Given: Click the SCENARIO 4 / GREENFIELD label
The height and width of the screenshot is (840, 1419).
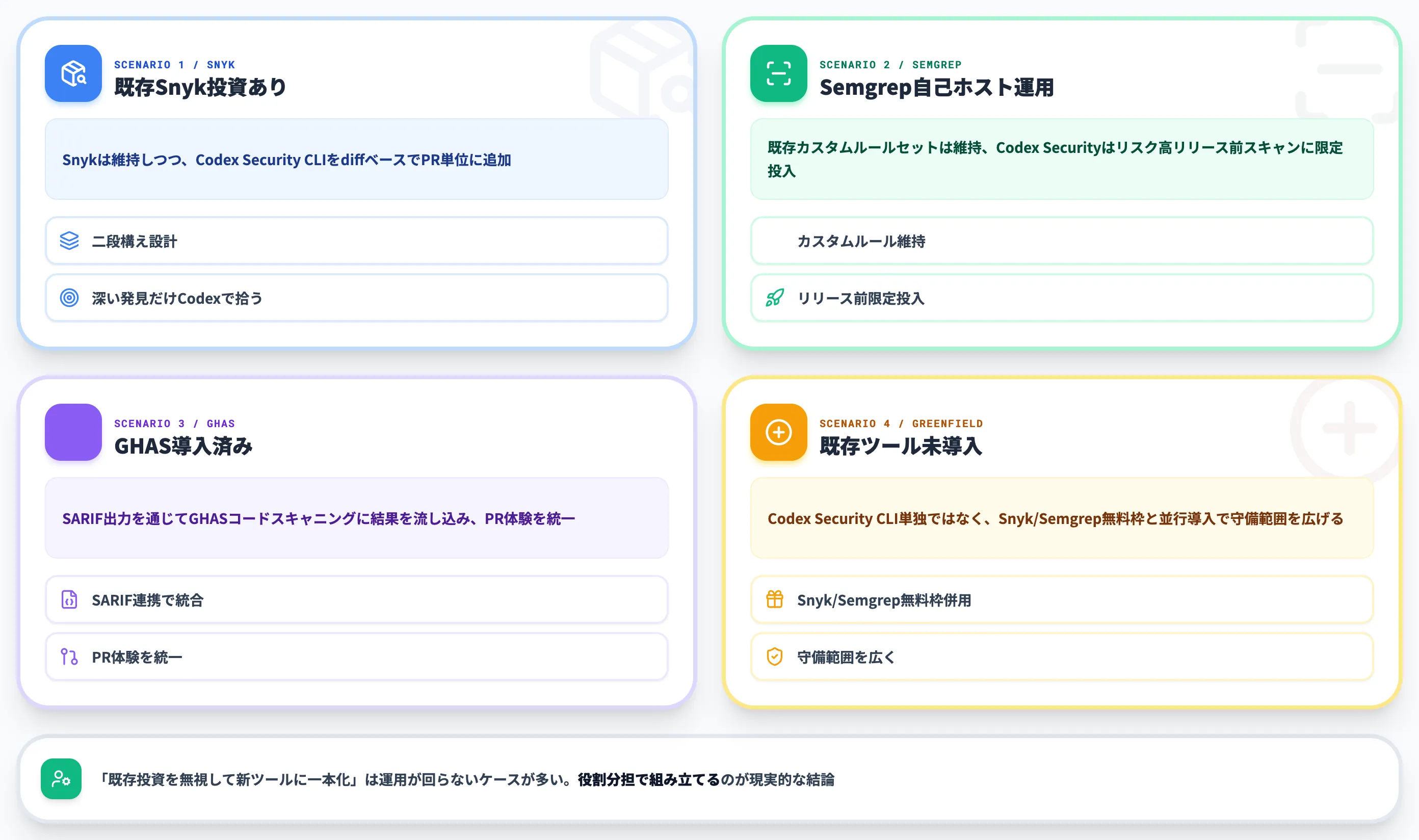Looking at the screenshot, I should [901, 424].
